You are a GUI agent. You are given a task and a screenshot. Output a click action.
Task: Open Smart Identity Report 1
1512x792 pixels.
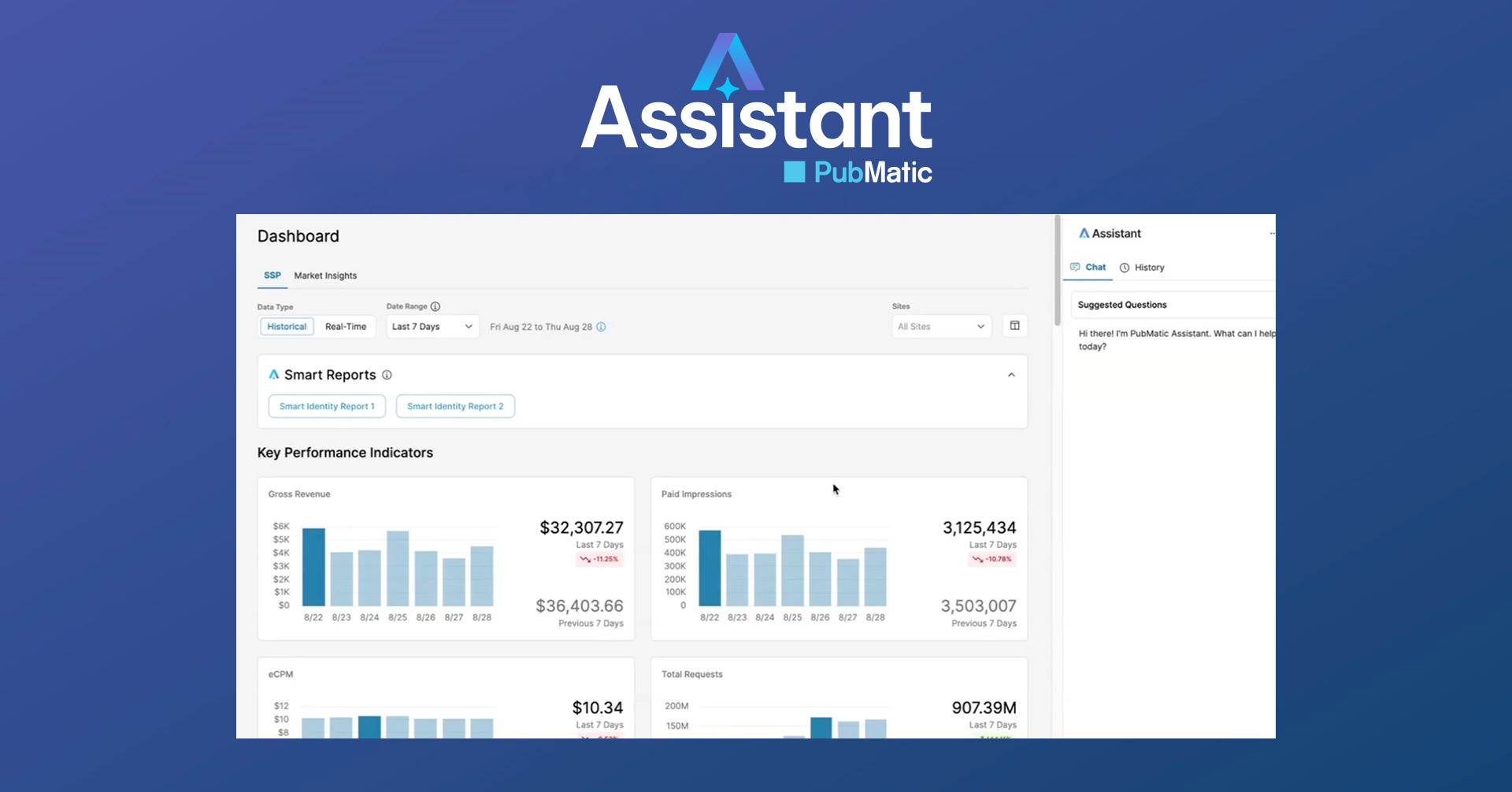click(x=326, y=406)
